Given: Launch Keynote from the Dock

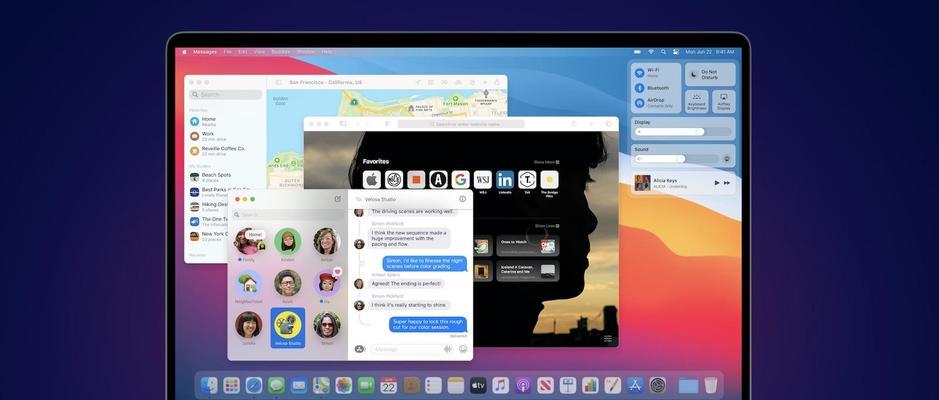Looking at the screenshot, I should [568, 385].
